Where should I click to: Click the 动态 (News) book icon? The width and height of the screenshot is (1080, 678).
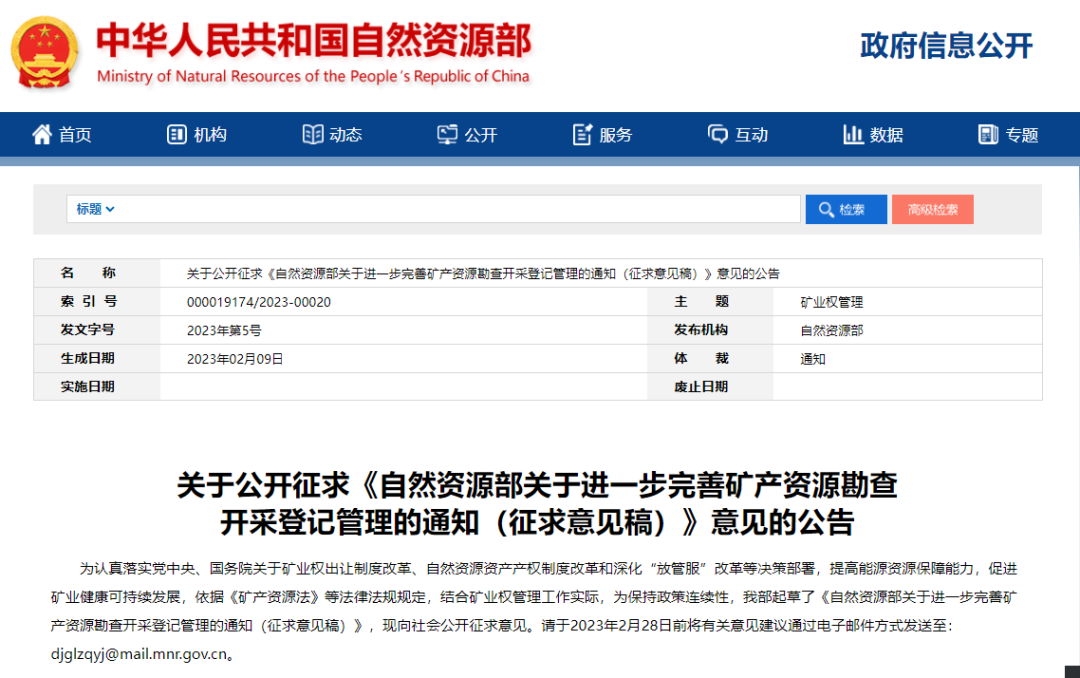coord(313,134)
